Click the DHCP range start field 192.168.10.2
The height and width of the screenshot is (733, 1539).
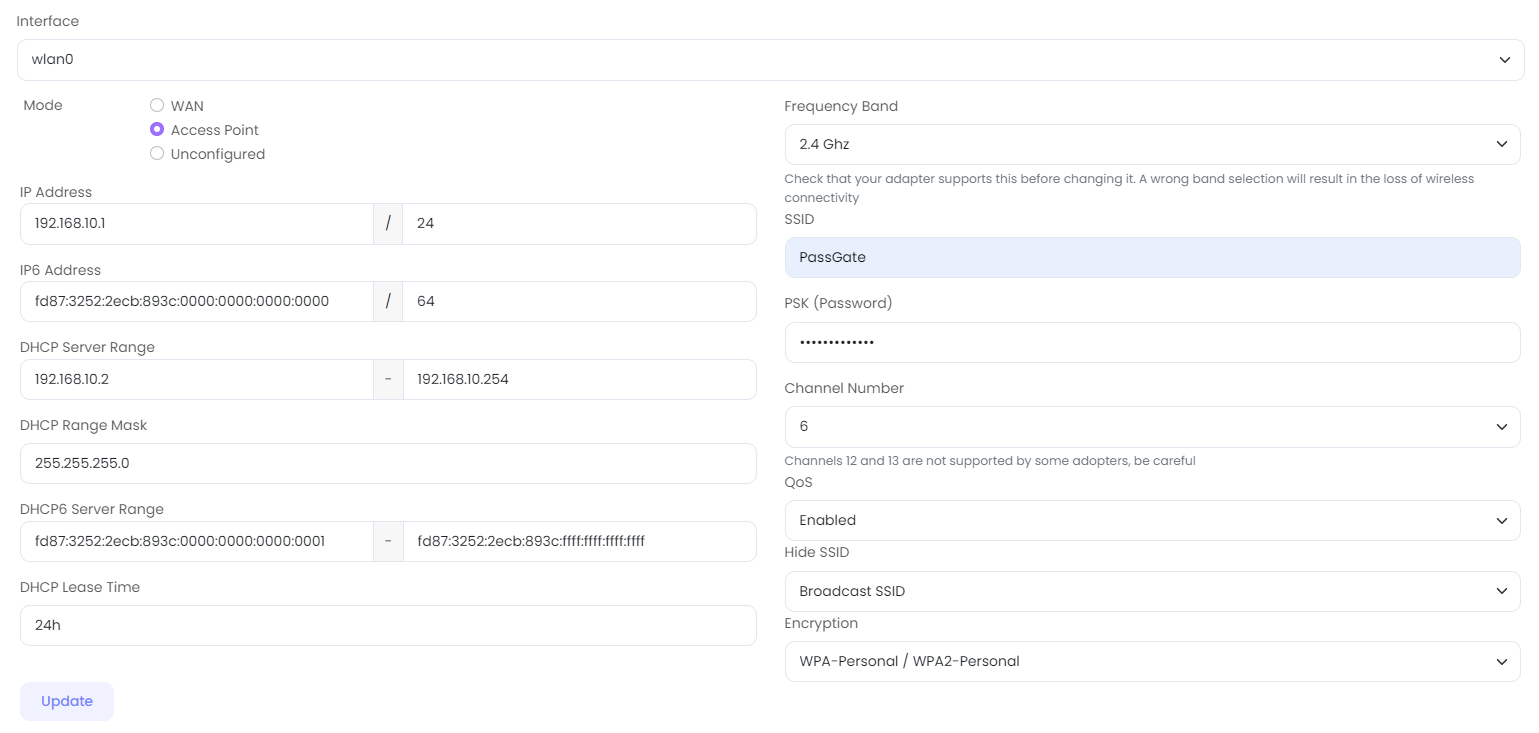pos(197,379)
